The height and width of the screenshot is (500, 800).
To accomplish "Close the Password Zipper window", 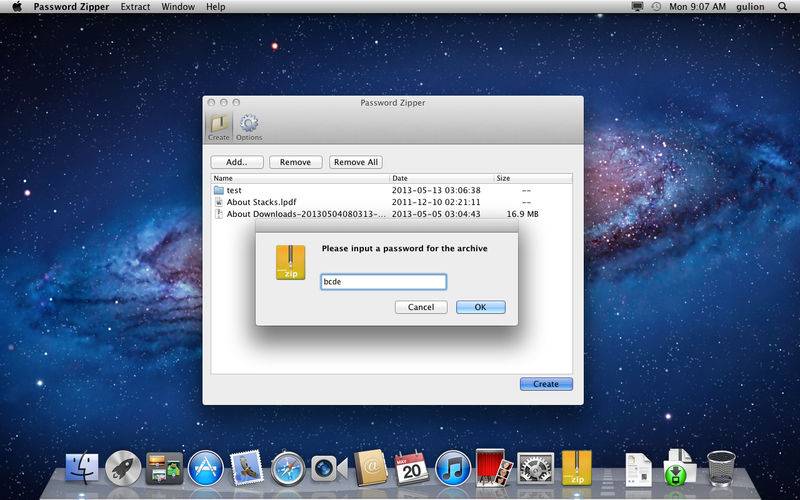I will click(x=211, y=103).
